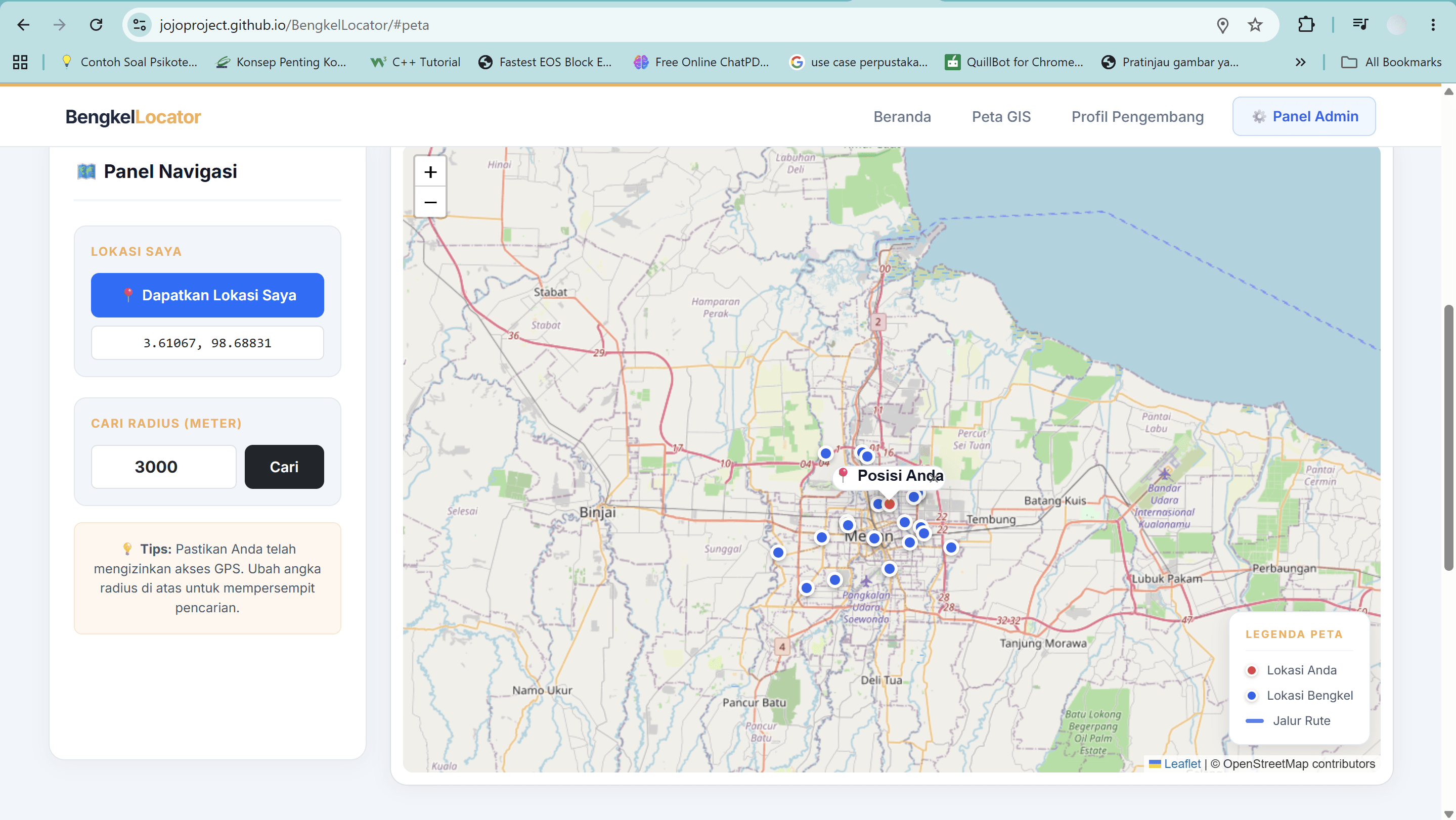Screen dimensions: 1456x820
Task: Open the C++ Tutorial bookmark
Action: (x=415, y=62)
